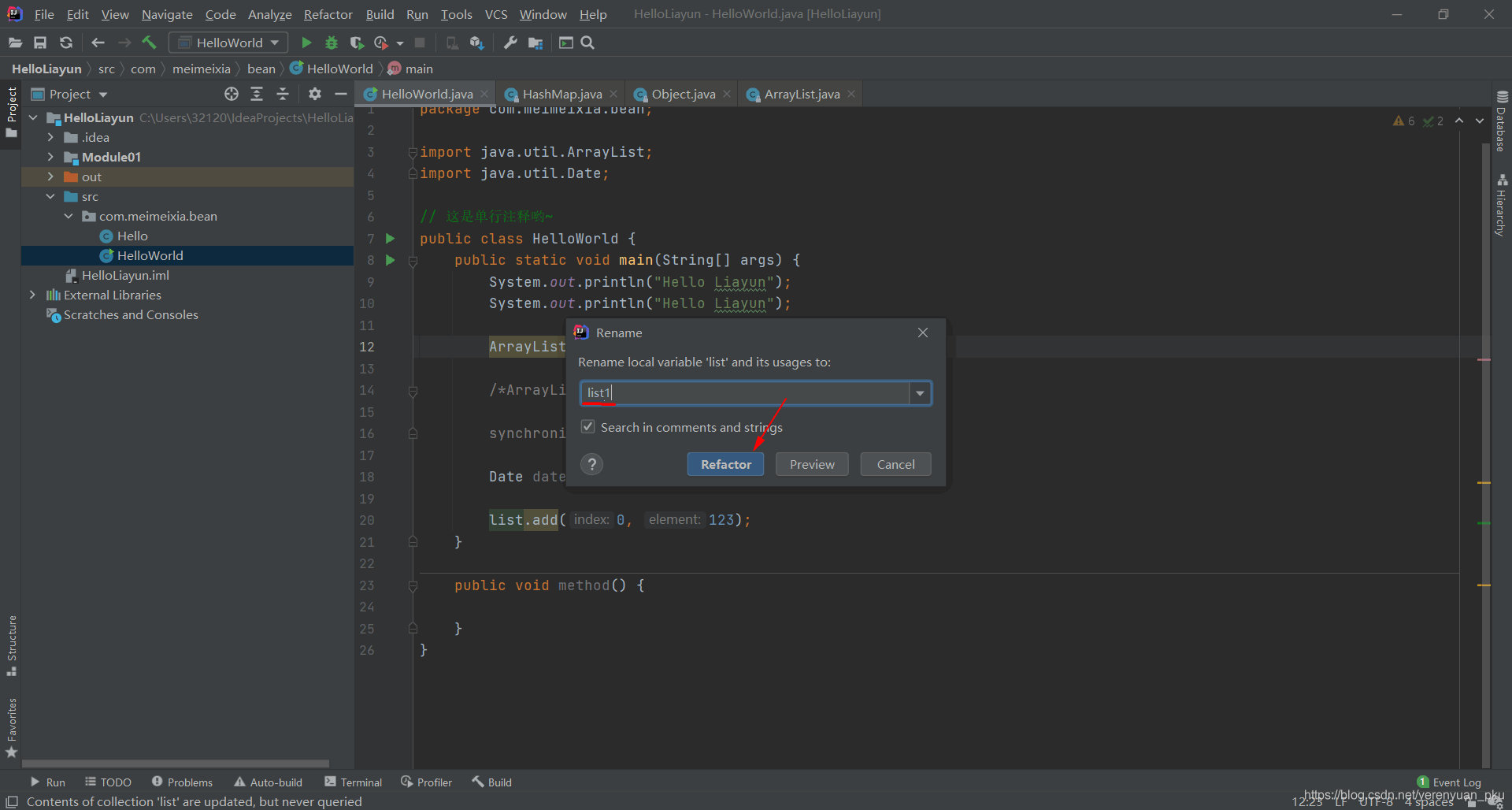The height and width of the screenshot is (810, 1512).
Task: Jump to previous highlighted error arrow
Action: point(1459,121)
